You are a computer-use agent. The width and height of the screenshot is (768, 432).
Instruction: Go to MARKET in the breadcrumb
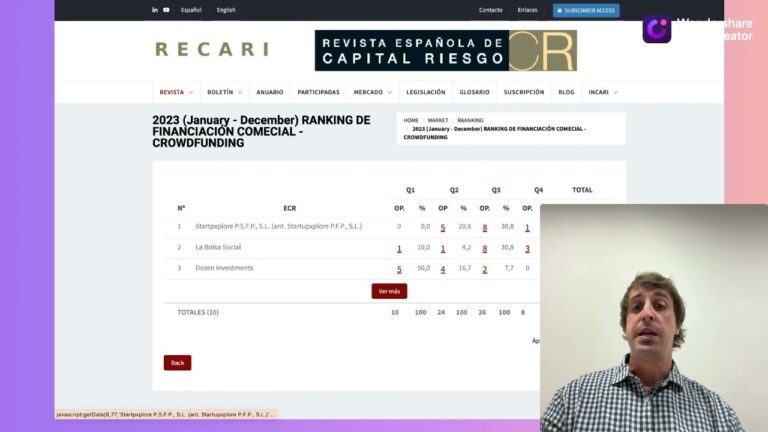point(437,120)
